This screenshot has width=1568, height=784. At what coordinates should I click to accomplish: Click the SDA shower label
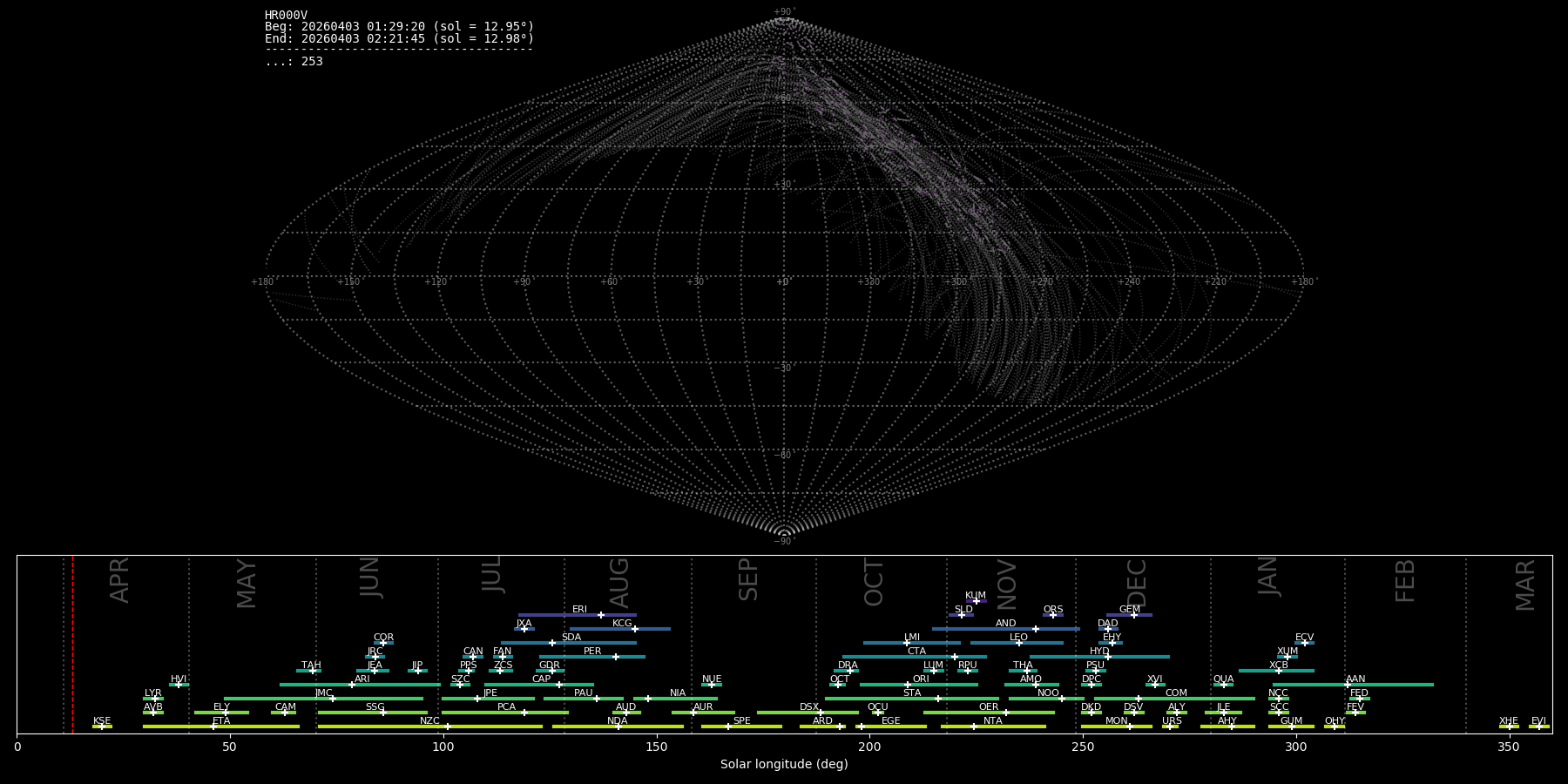click(x=571, y=637)
